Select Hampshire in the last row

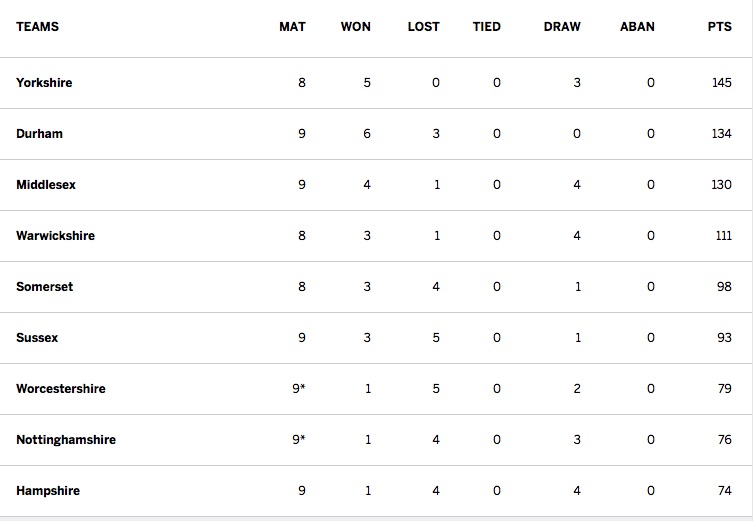point(48,491)
